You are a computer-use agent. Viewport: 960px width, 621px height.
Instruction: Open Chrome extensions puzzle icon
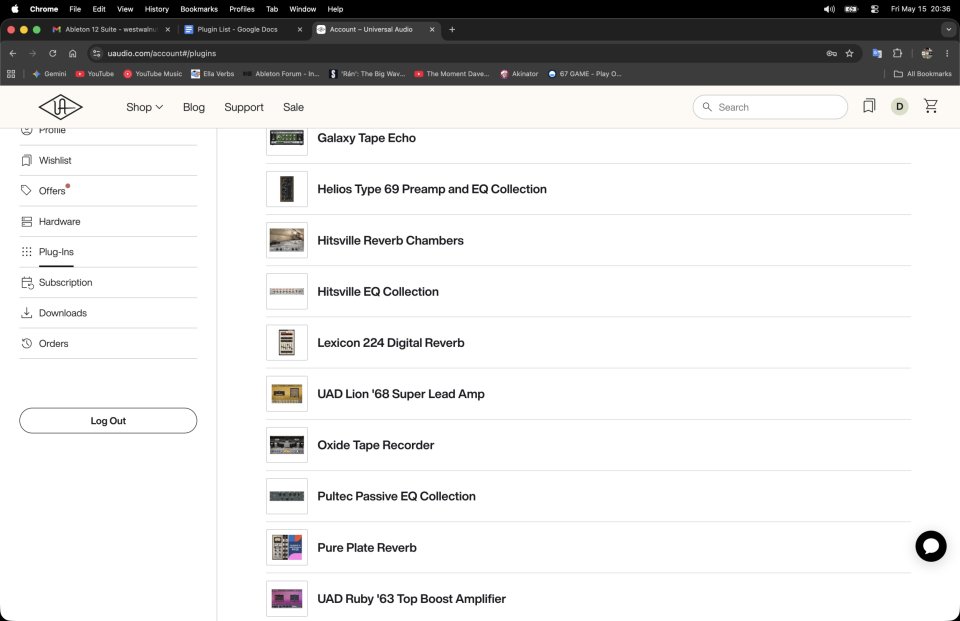coord(898,53)
